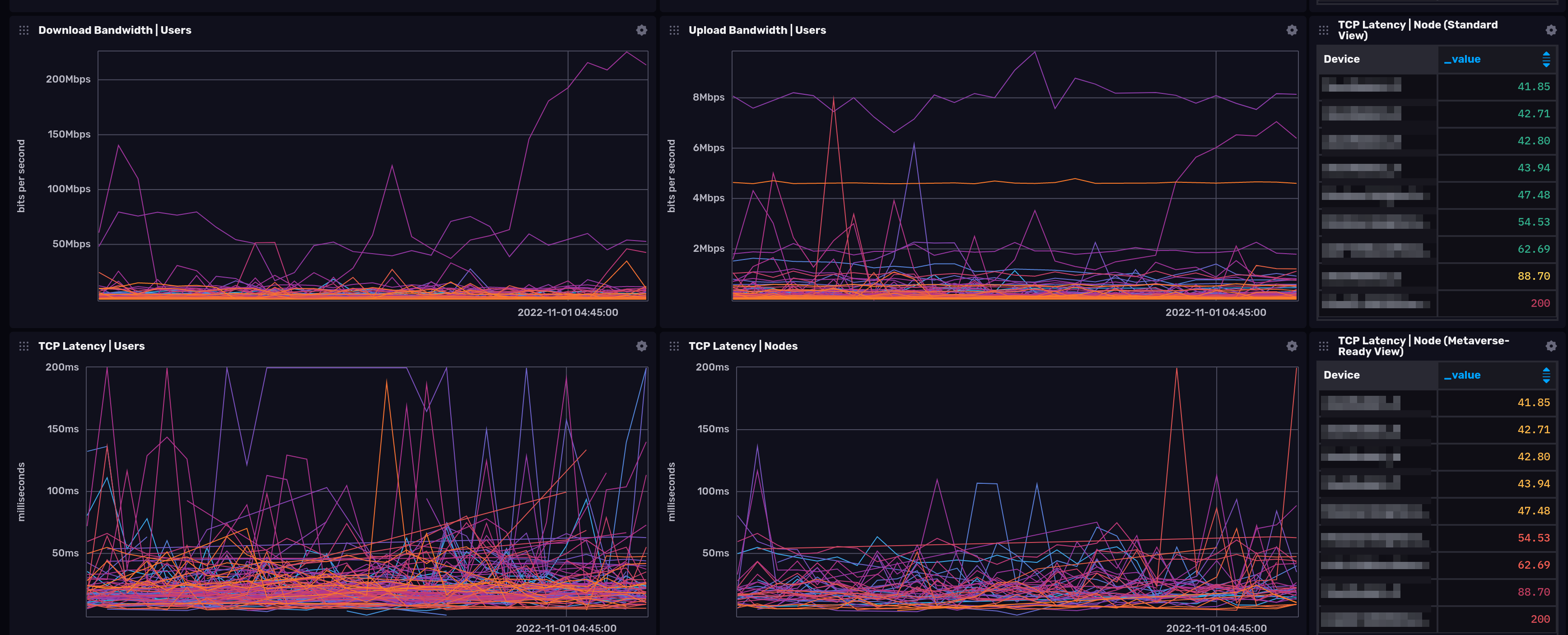Click the gear icon on TCP Latency | Users panel

[642, 345]
